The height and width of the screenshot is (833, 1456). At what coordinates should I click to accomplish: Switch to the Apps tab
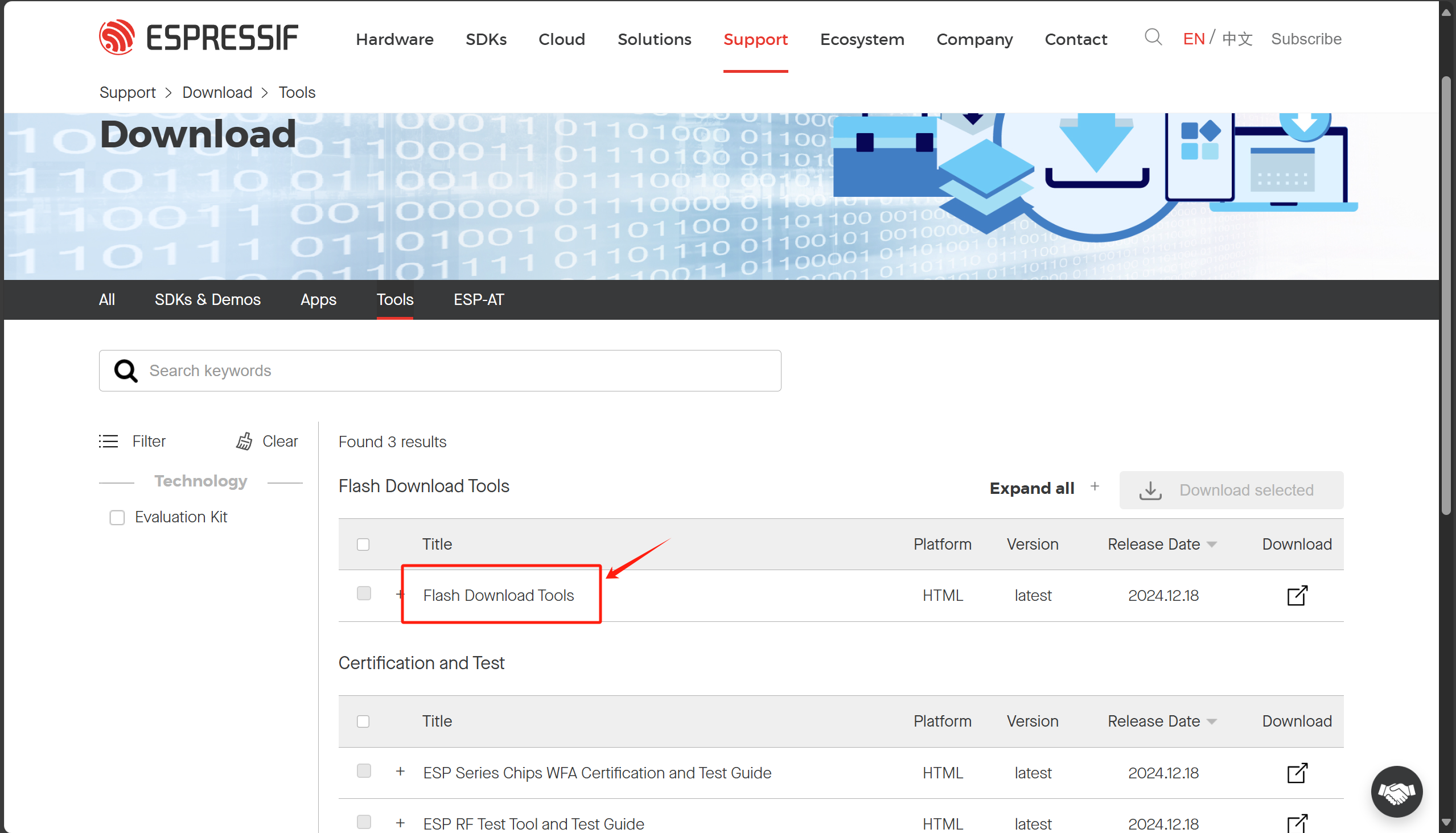(318, 300)
